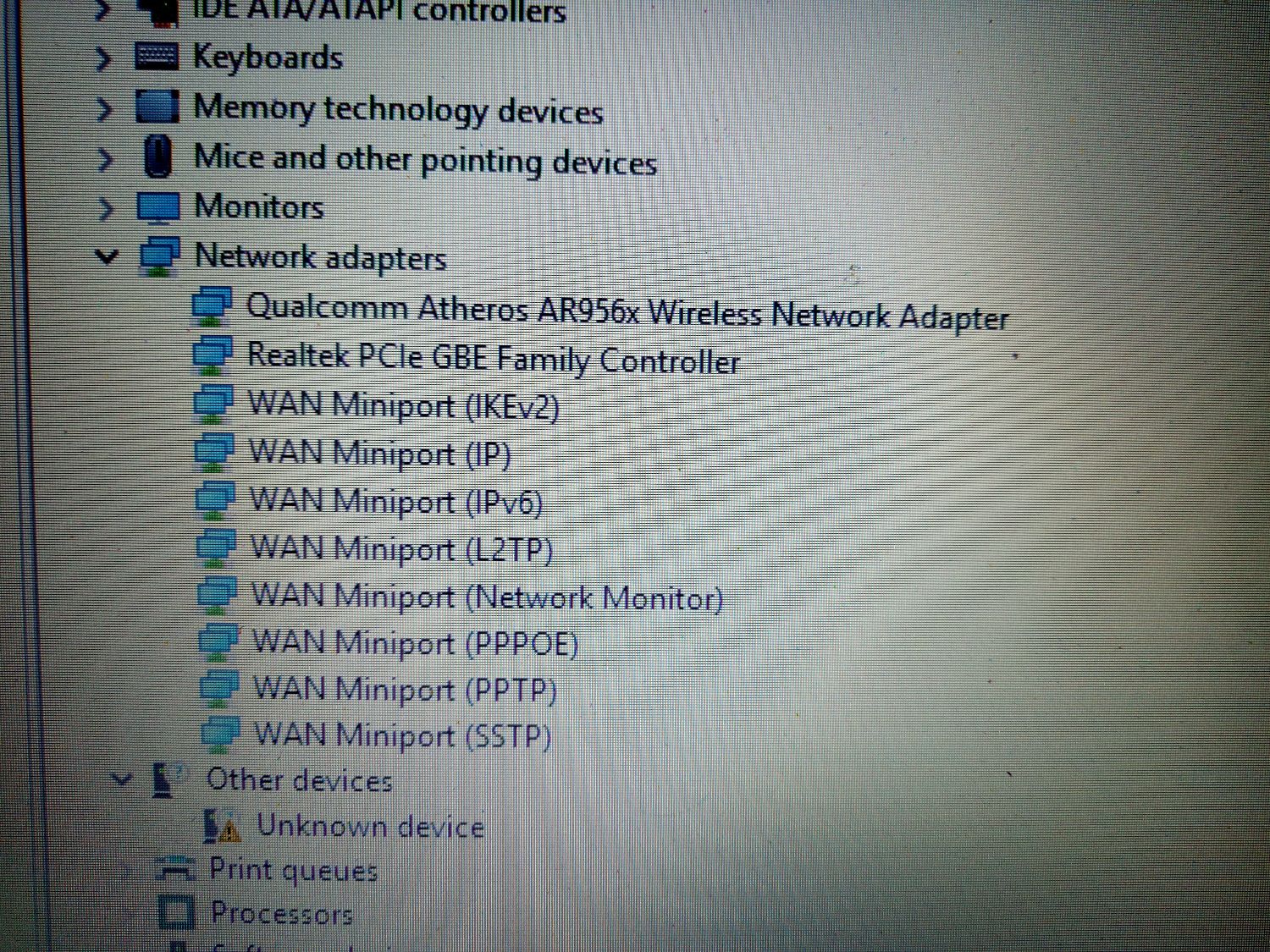The height and width of the screenshot is (952, 1270).
Task: Click the Memory technology devices chip icon
Action: [157, 107]
